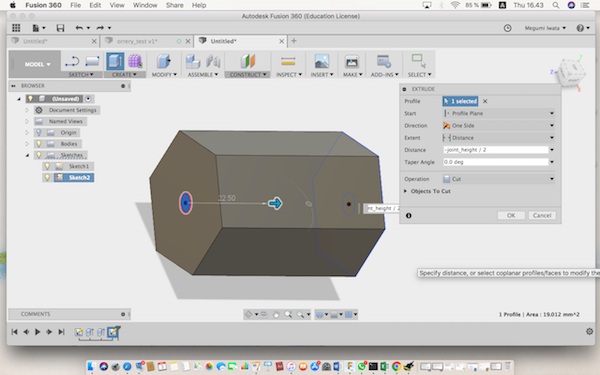Open the MODEL workspace dropdown
Image resolution: width=600 pixels, height=375 pixels.
[37, 64]
